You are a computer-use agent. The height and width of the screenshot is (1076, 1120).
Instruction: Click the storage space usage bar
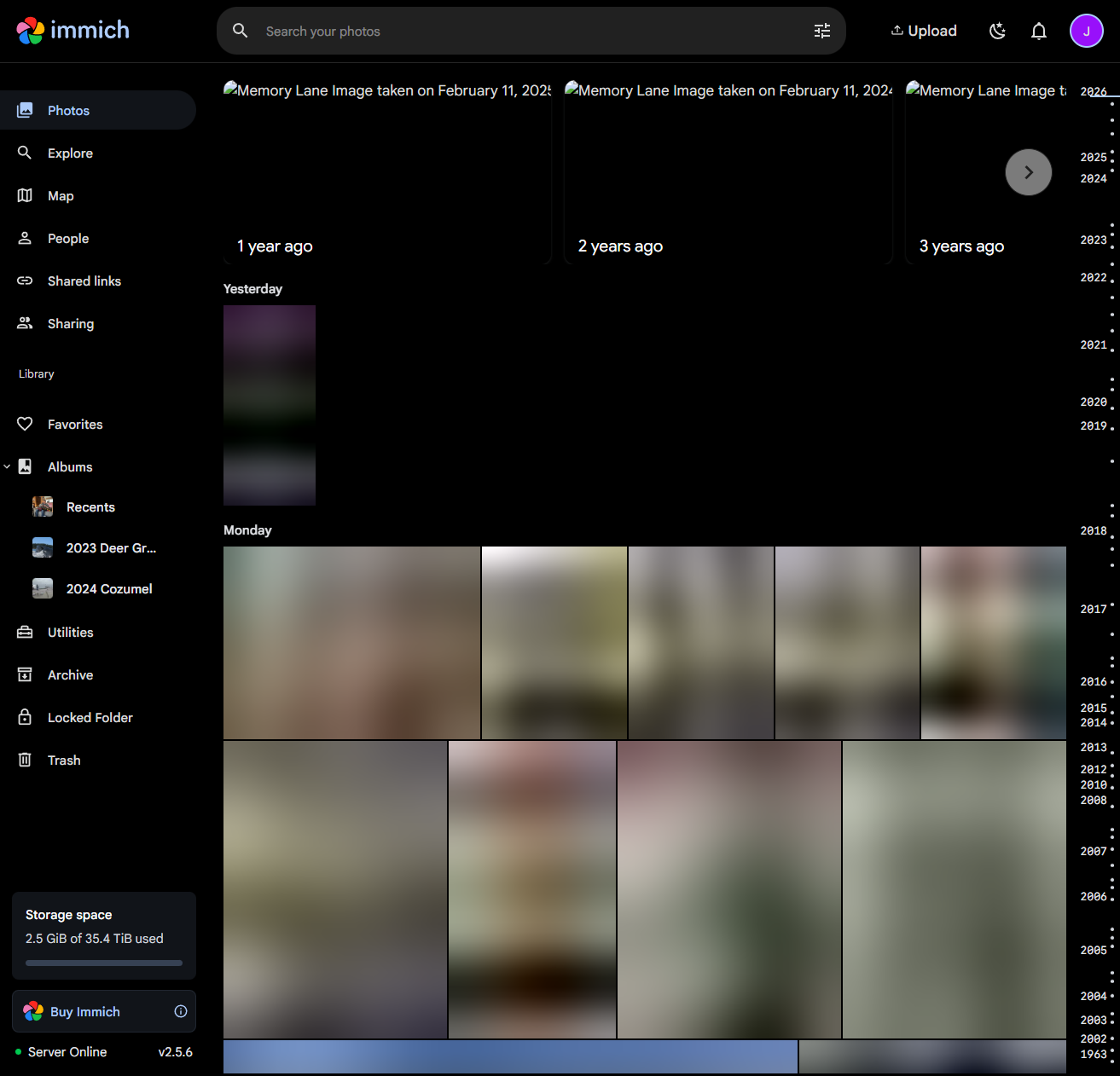[103, 962]
